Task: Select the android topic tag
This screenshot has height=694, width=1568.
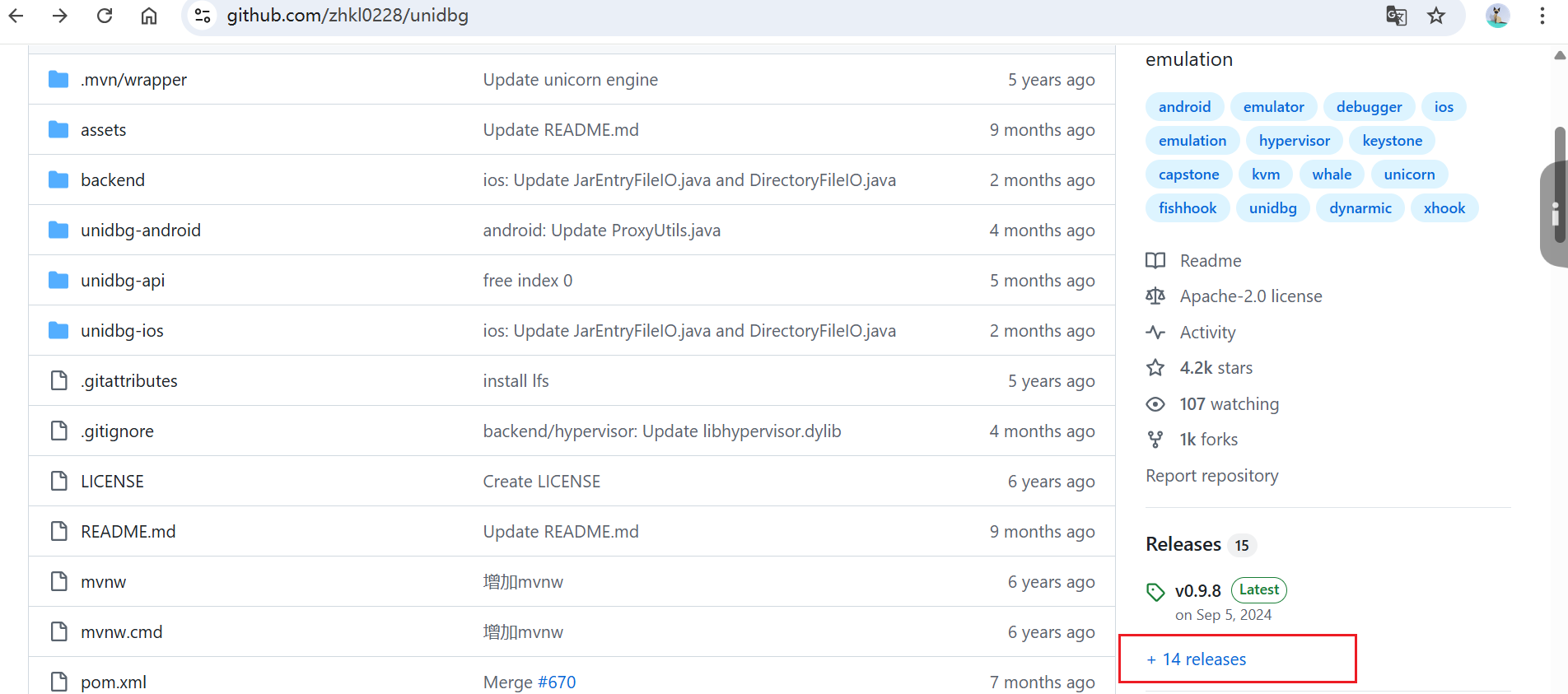Action: pos(1184,107)
